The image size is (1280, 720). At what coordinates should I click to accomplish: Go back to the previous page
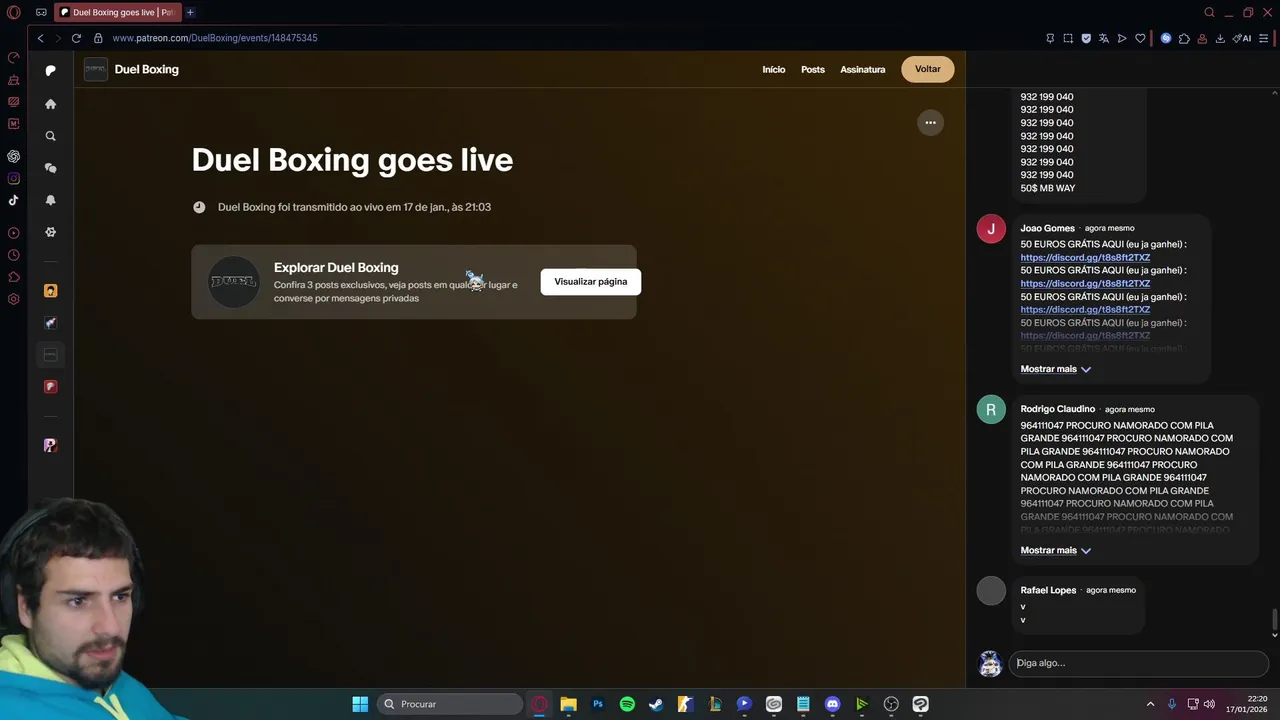(x=40, y=38)
